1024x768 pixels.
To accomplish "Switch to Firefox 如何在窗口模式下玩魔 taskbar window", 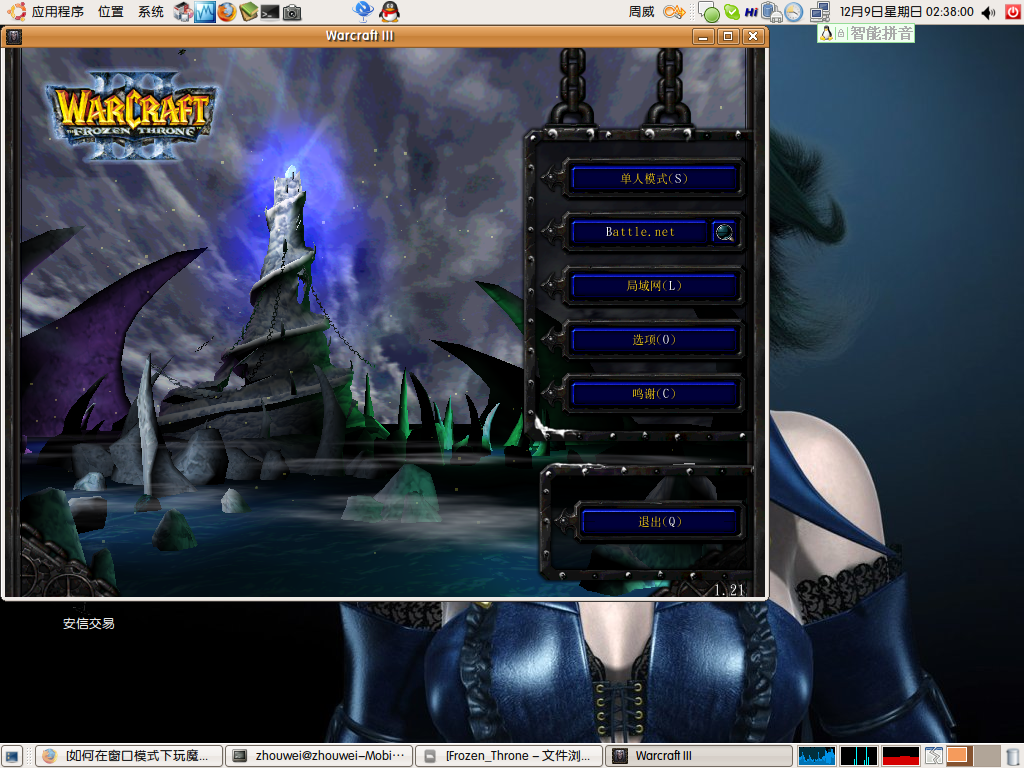I will click(129, 756).
